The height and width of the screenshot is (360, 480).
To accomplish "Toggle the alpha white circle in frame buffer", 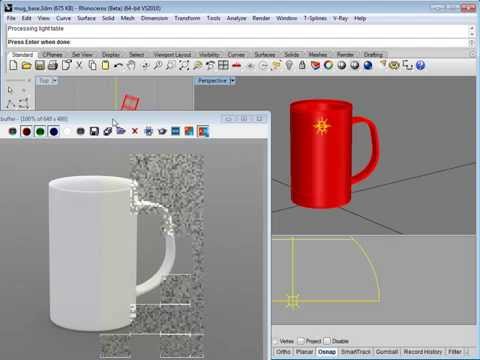I will 67,131.
